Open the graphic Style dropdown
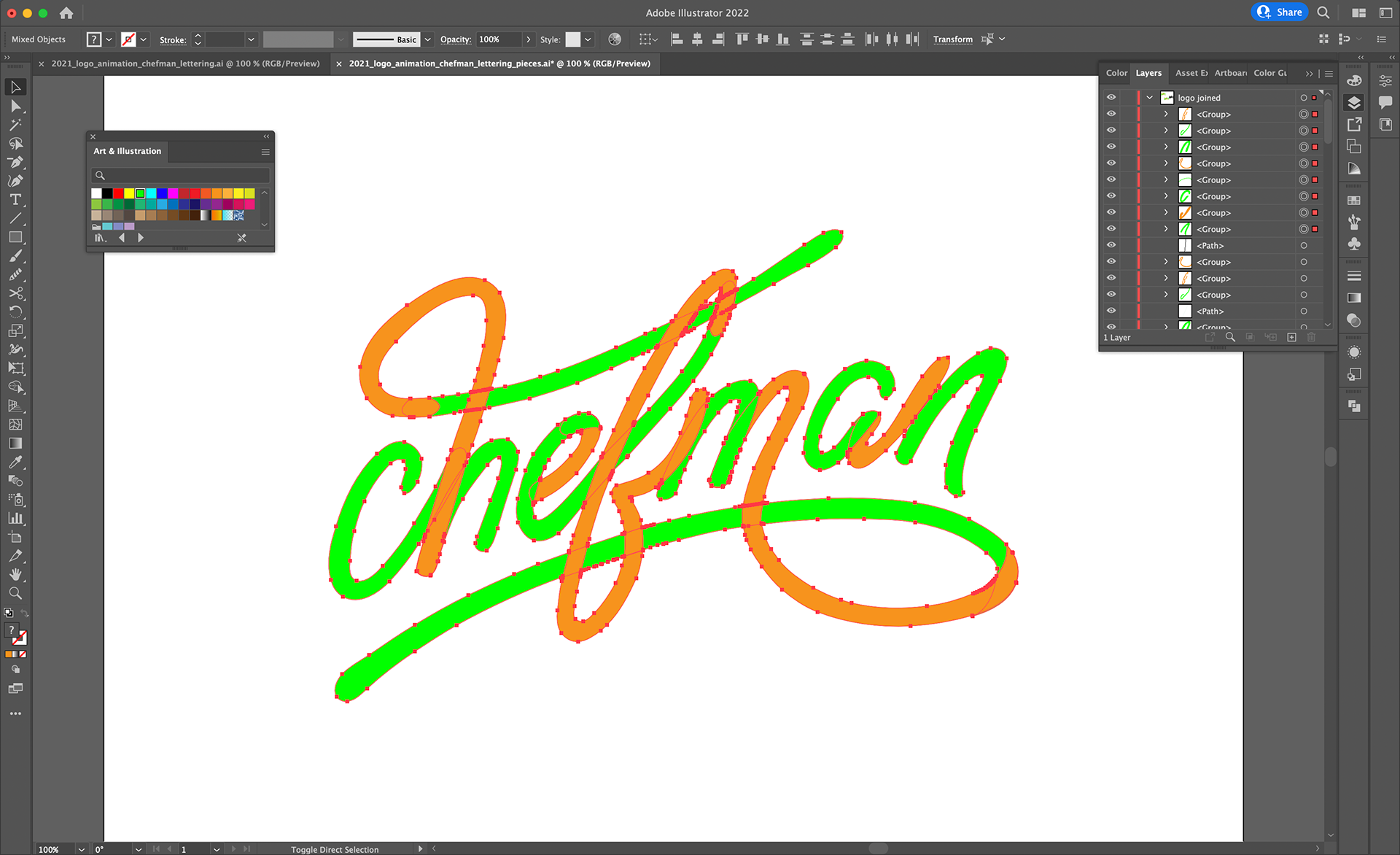The image size is (1400, 855). coord(588,39)
